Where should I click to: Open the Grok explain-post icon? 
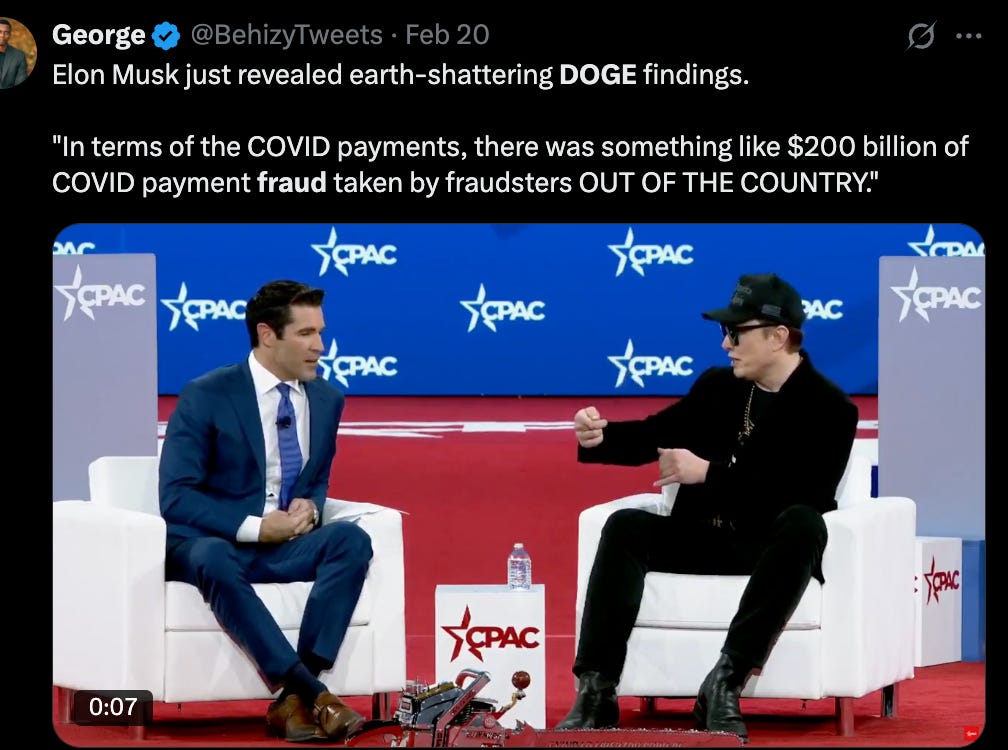click(921, 35)
